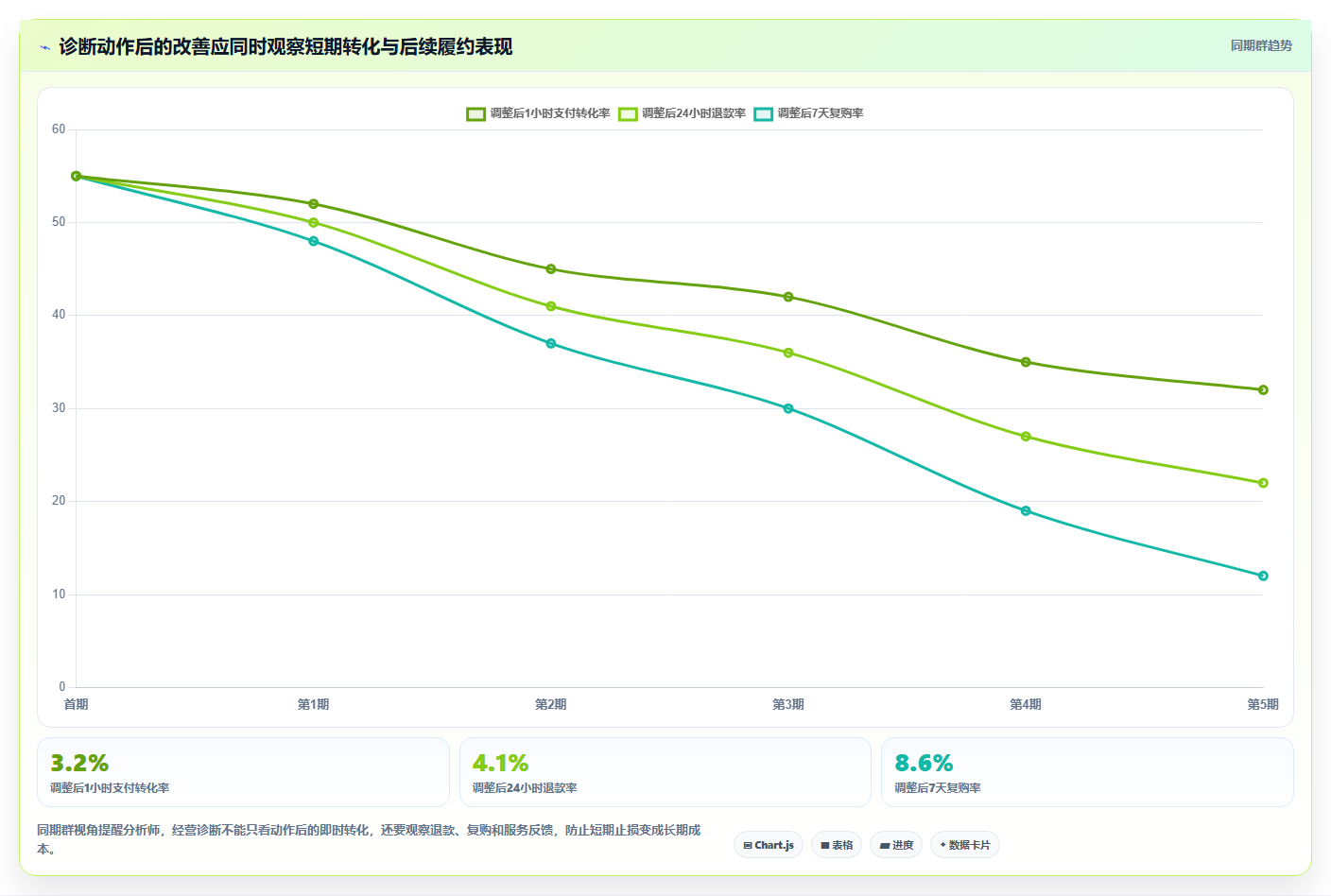
Task: Click the 10 y-axis label
Action: (x=59, y=594)
